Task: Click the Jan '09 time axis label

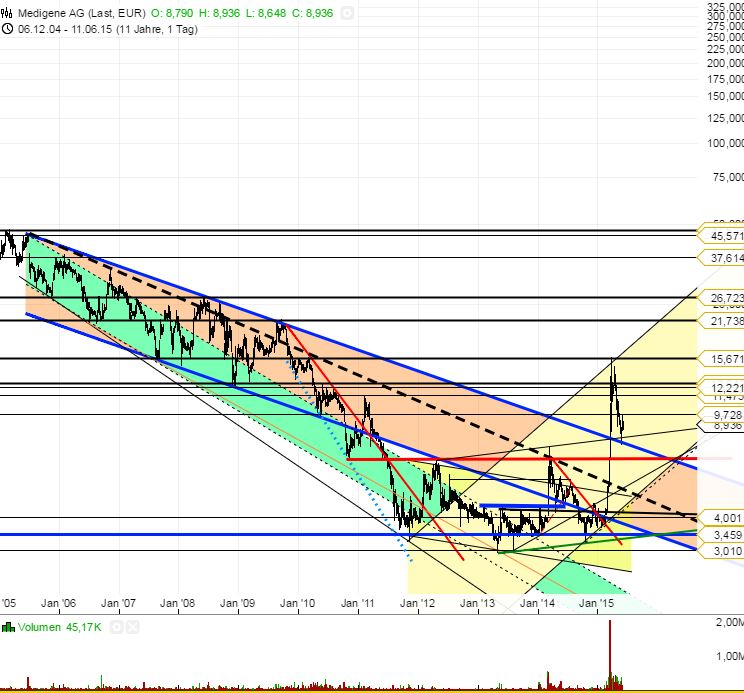Action: tap(238, 604)
